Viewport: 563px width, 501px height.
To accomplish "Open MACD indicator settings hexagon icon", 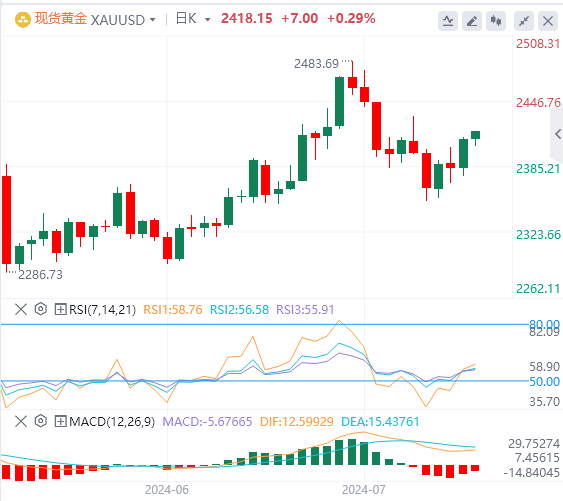I will [41, 421].
